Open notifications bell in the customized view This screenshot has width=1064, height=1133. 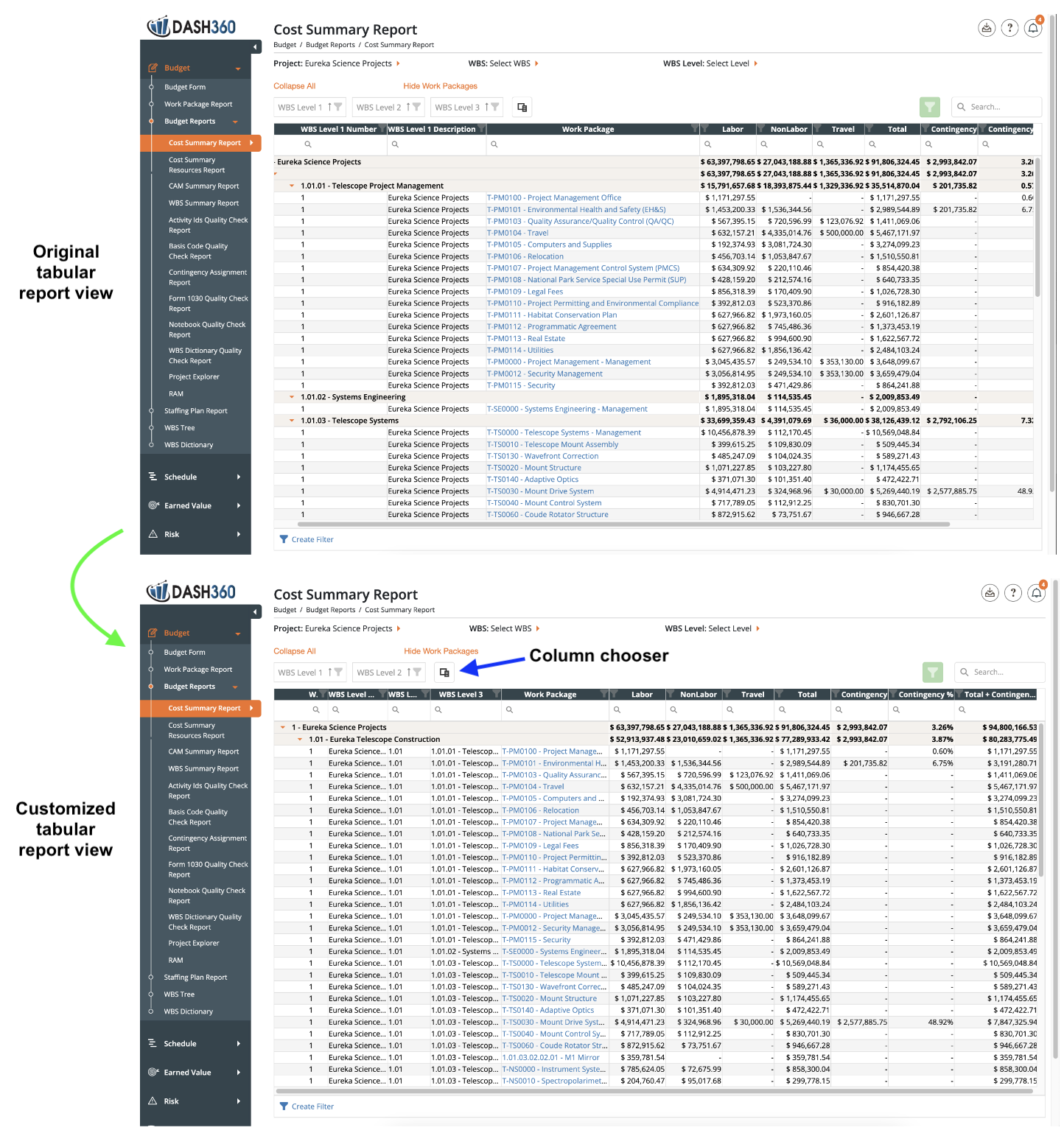[1037, 592]
